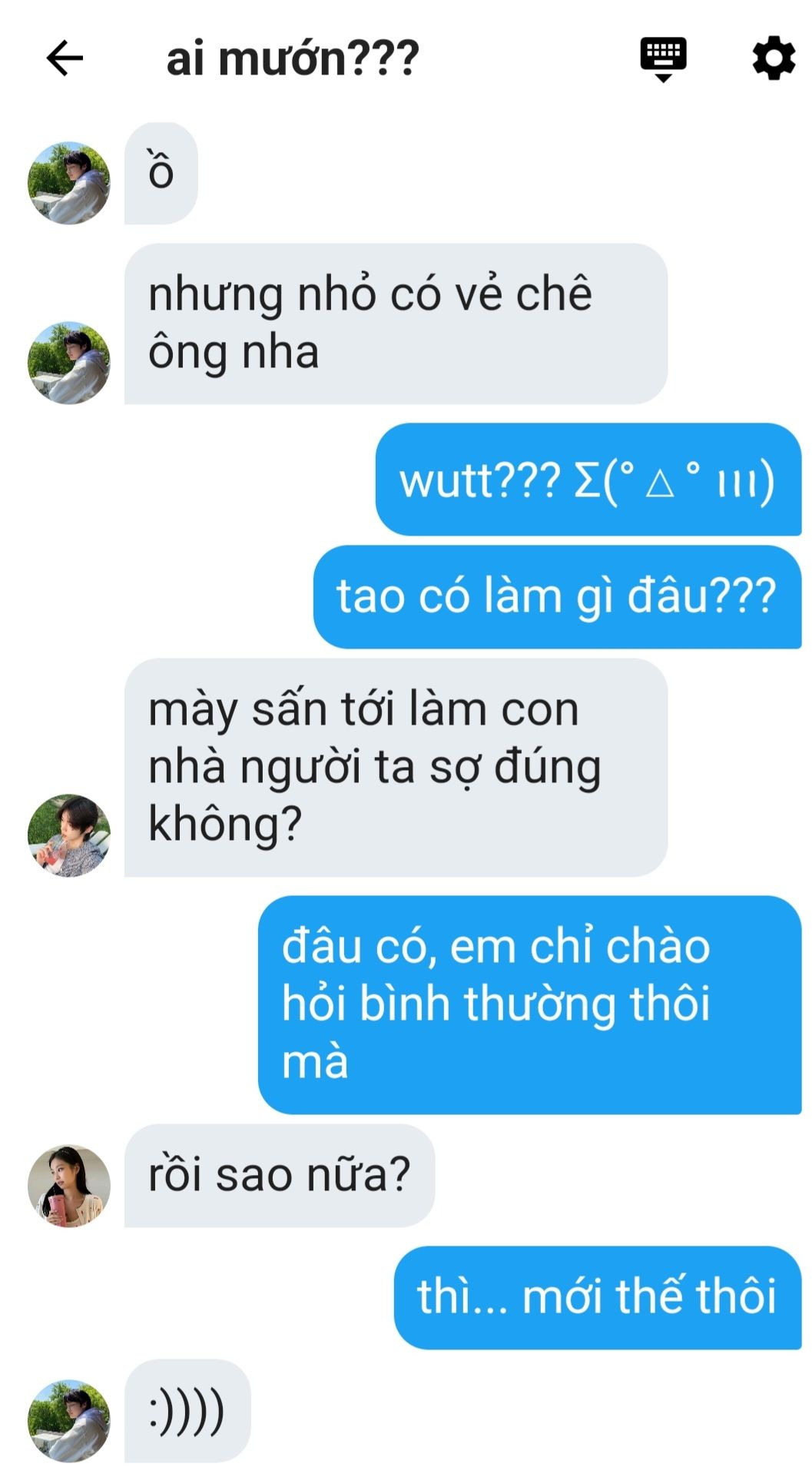Select the 'rồi sao nữa?' bubble

(x=280, y=1176)
